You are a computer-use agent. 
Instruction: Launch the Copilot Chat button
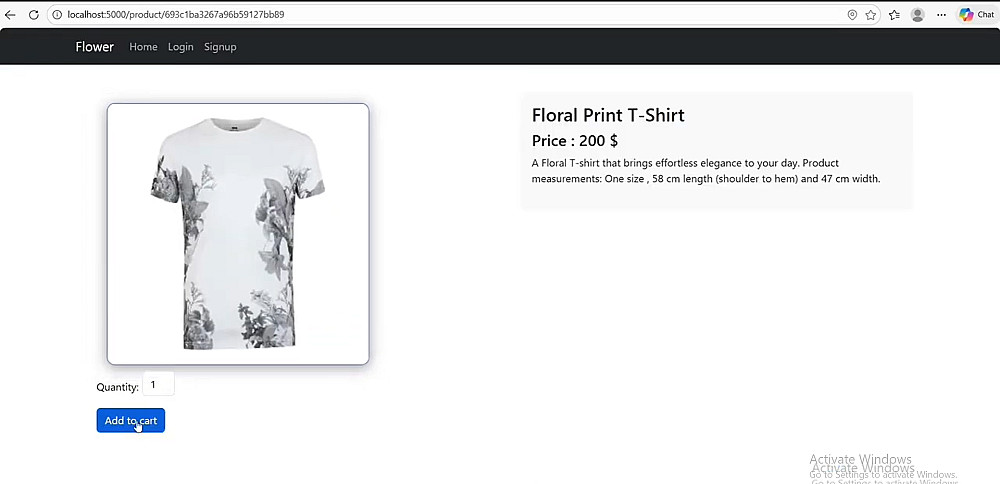(x=976, y=15)
